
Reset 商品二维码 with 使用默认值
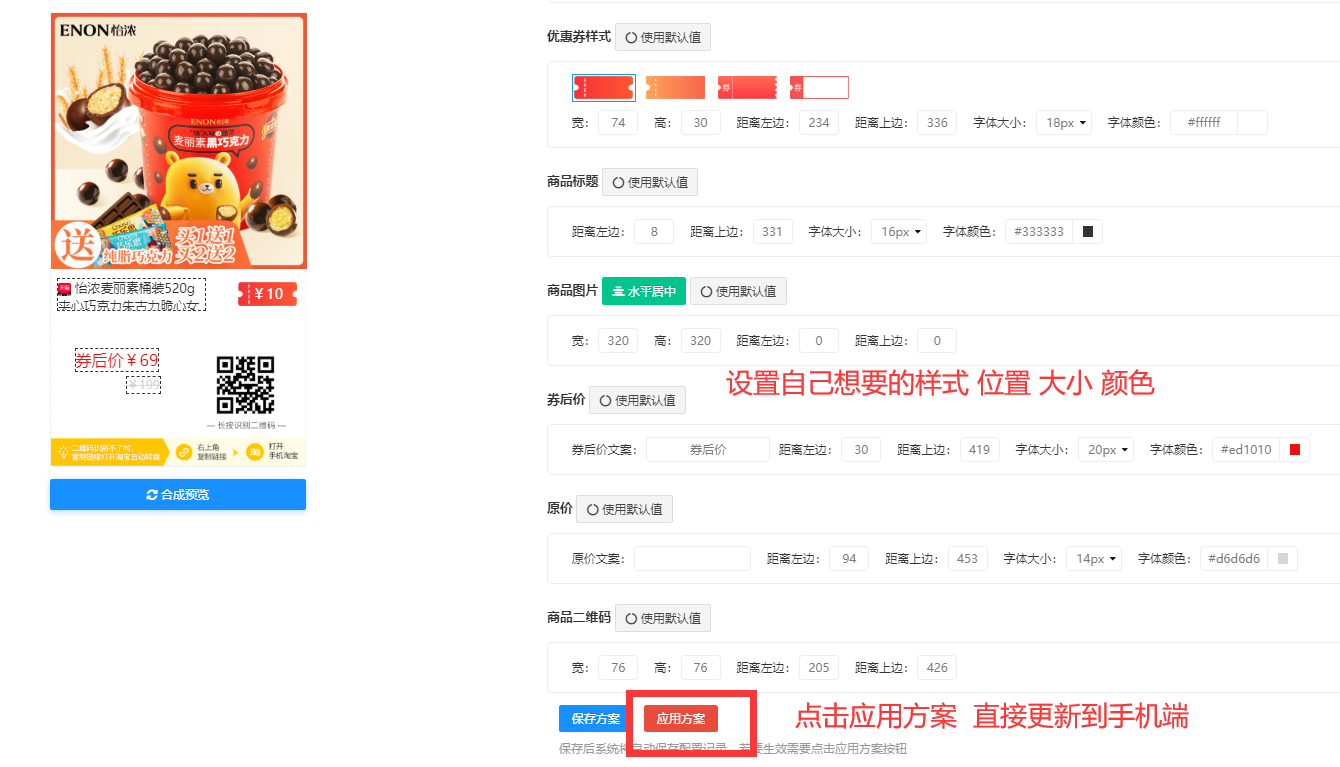pos(663,618)
